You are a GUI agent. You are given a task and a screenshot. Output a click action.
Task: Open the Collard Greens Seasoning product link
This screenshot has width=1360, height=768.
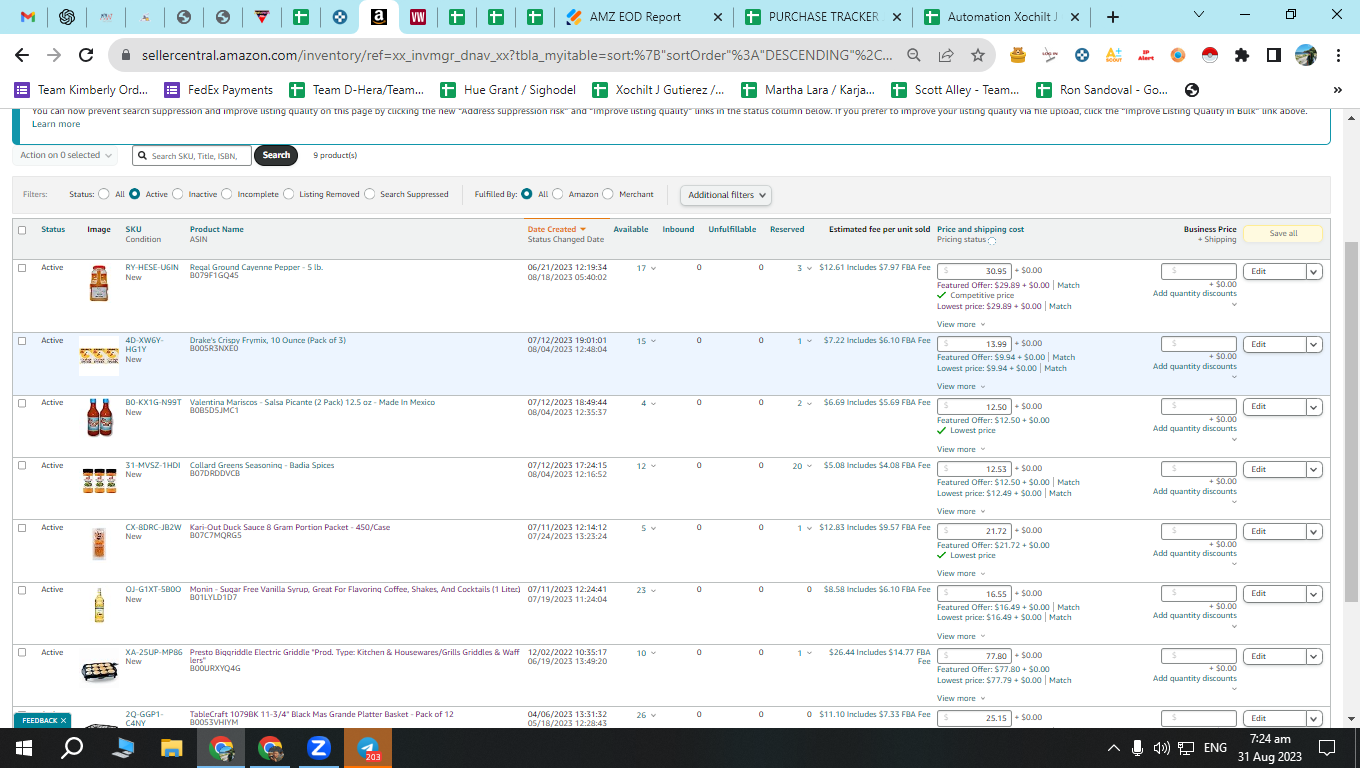pyautogui.click(x=262, y=465)
